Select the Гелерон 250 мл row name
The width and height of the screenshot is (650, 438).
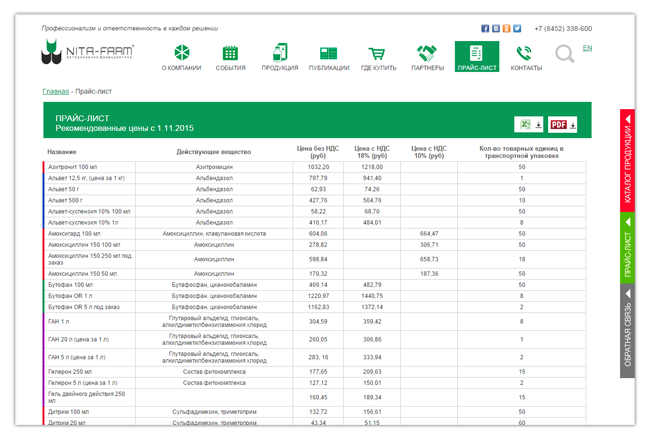(x=70, y=372)
